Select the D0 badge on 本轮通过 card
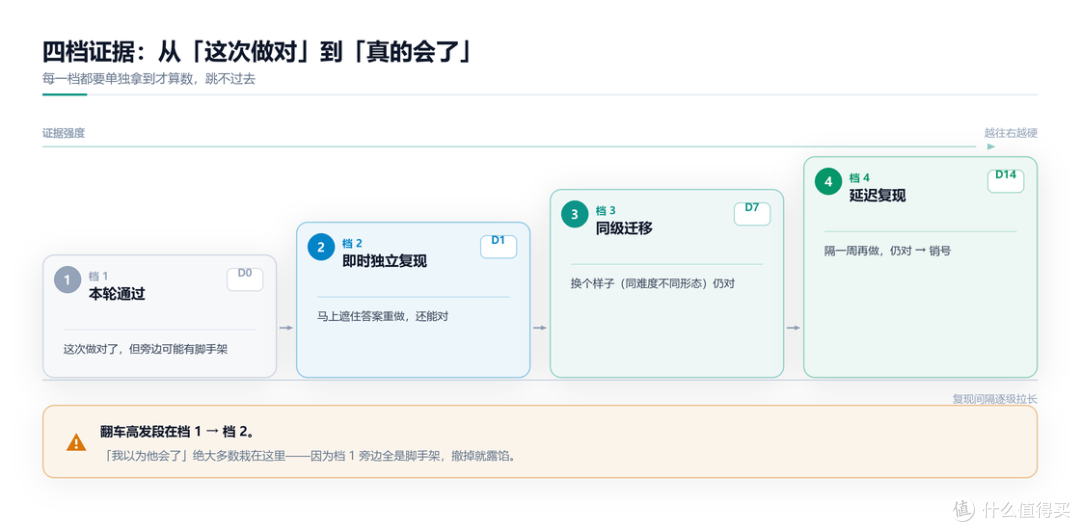This screenshot has width=1080, height=532. coord(245,278)
